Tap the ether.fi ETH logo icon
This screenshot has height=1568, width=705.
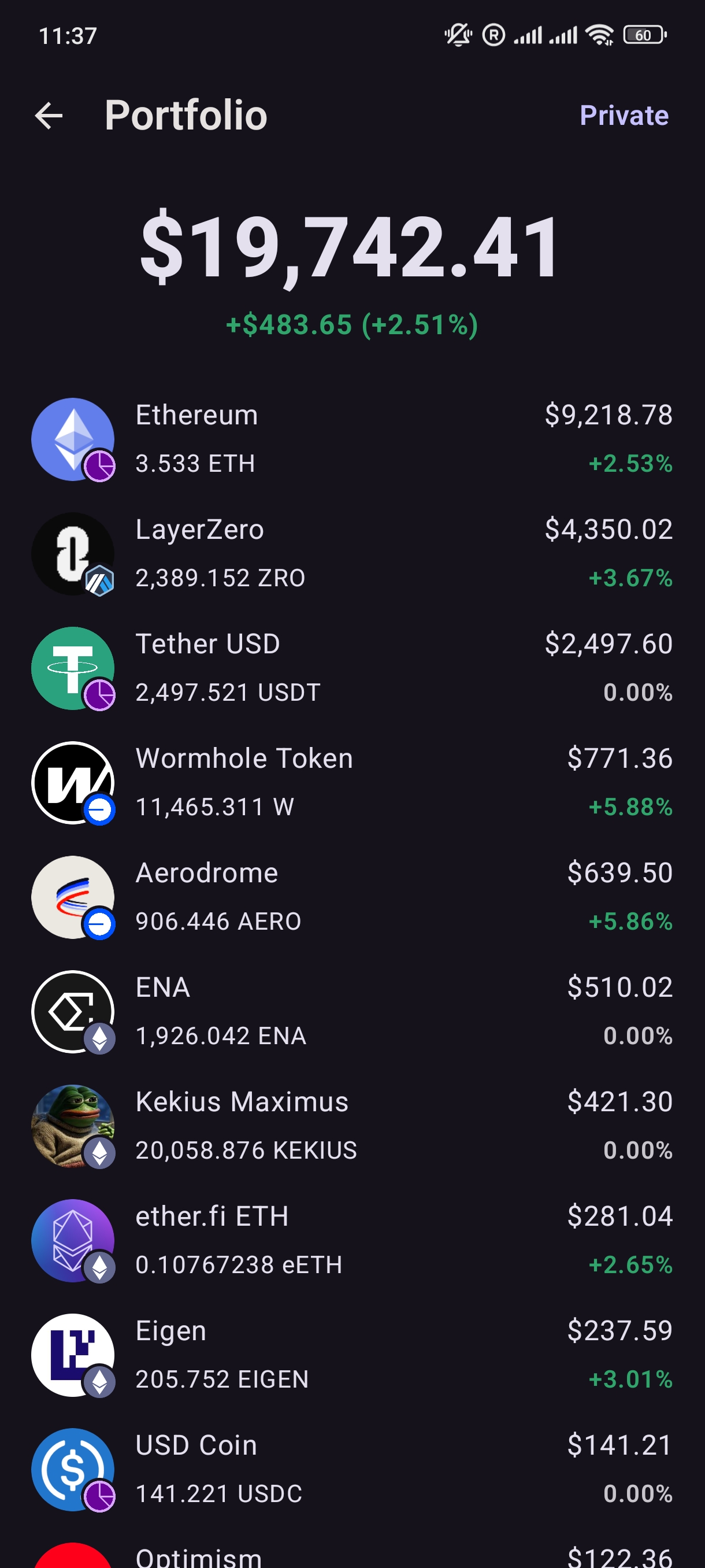pyautogui.click(x=73, y=1240)
